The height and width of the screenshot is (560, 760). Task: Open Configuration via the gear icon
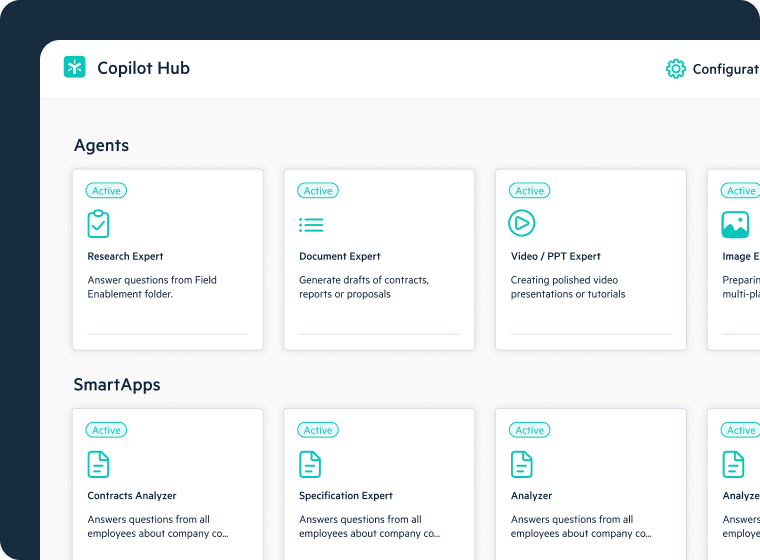pyautogui.click(x=676, y=68)
